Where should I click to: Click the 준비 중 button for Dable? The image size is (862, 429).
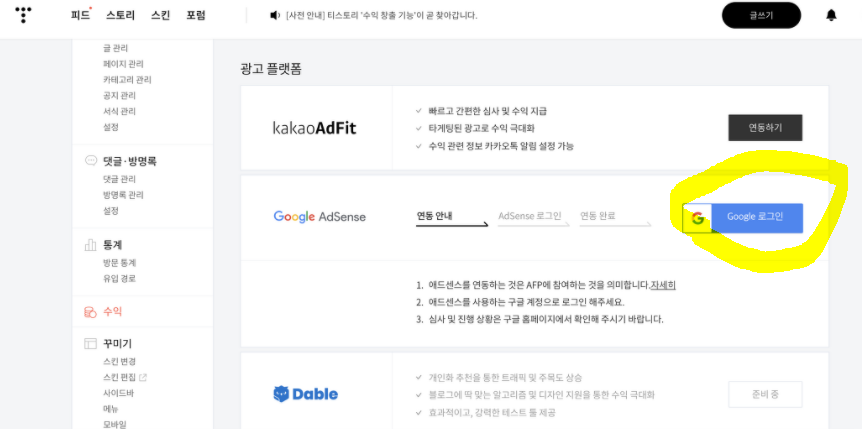click(765, 394)
